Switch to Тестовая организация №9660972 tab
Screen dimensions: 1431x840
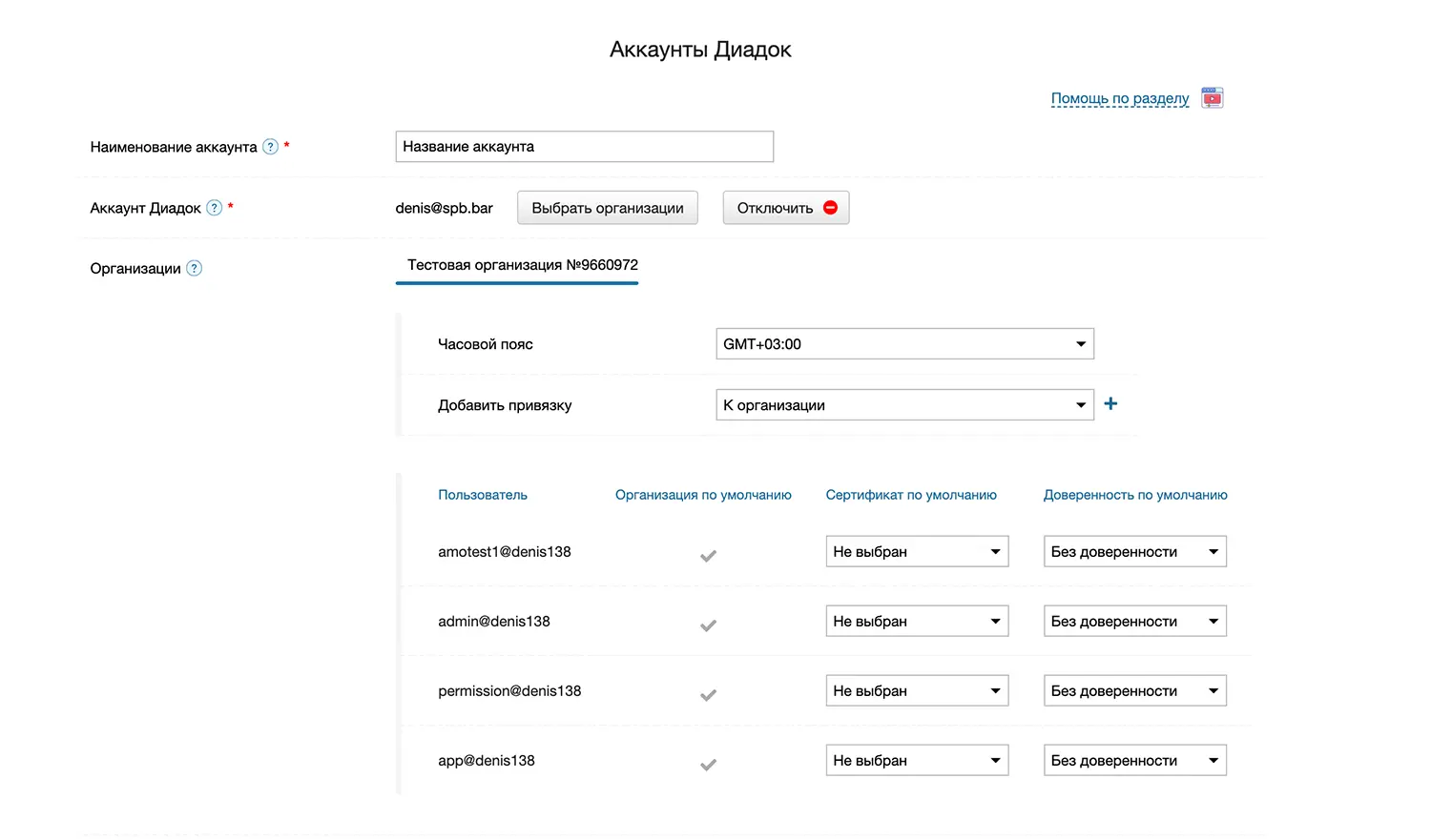[522, 265]
